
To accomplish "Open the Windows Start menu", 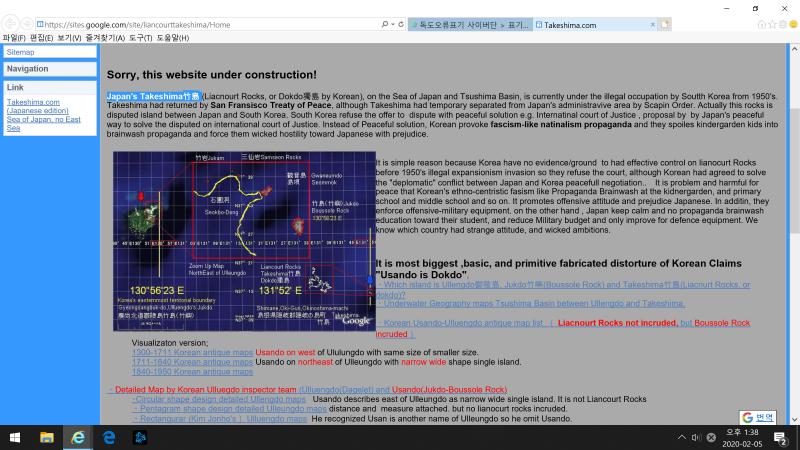I will point(15,437).
